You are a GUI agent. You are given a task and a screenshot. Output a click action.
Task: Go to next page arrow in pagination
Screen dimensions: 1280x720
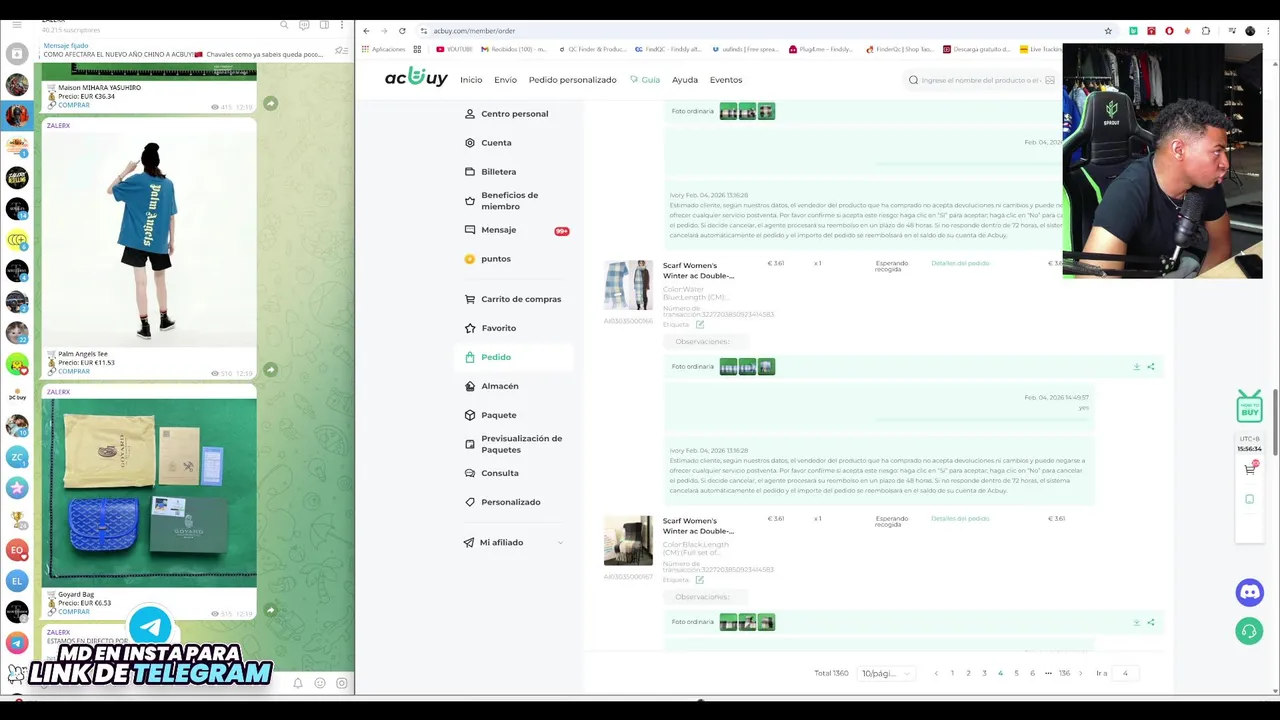pyautogui.click(x=1080, y=673)
